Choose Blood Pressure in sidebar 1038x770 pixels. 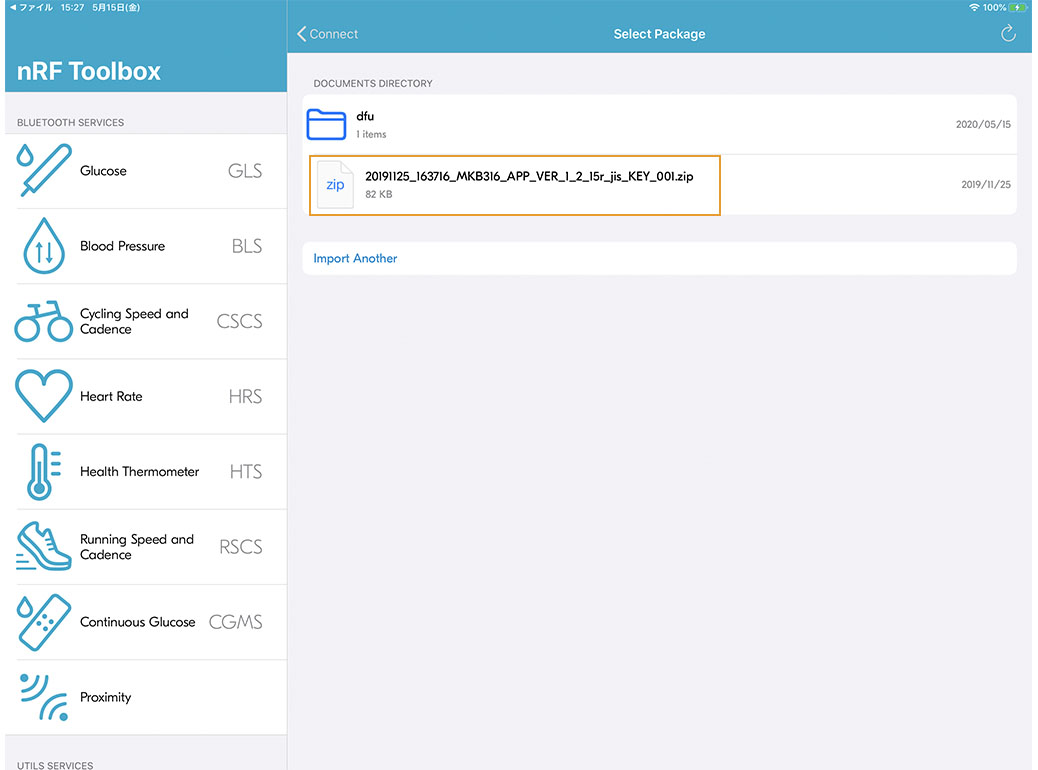[x=122, y=246]
